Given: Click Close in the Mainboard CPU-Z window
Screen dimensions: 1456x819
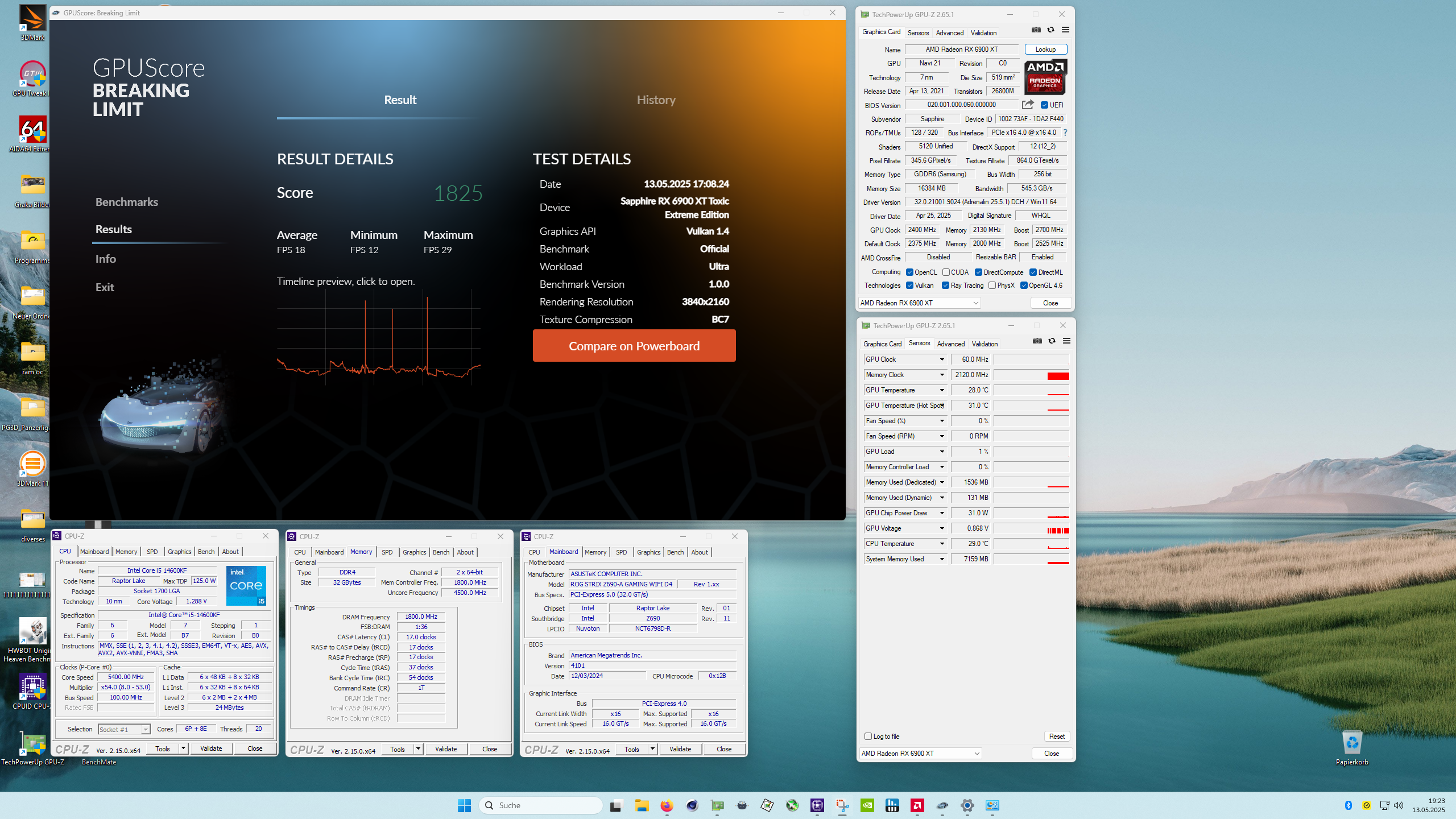Looking at the screenshot, I should (x=724, y=749).
